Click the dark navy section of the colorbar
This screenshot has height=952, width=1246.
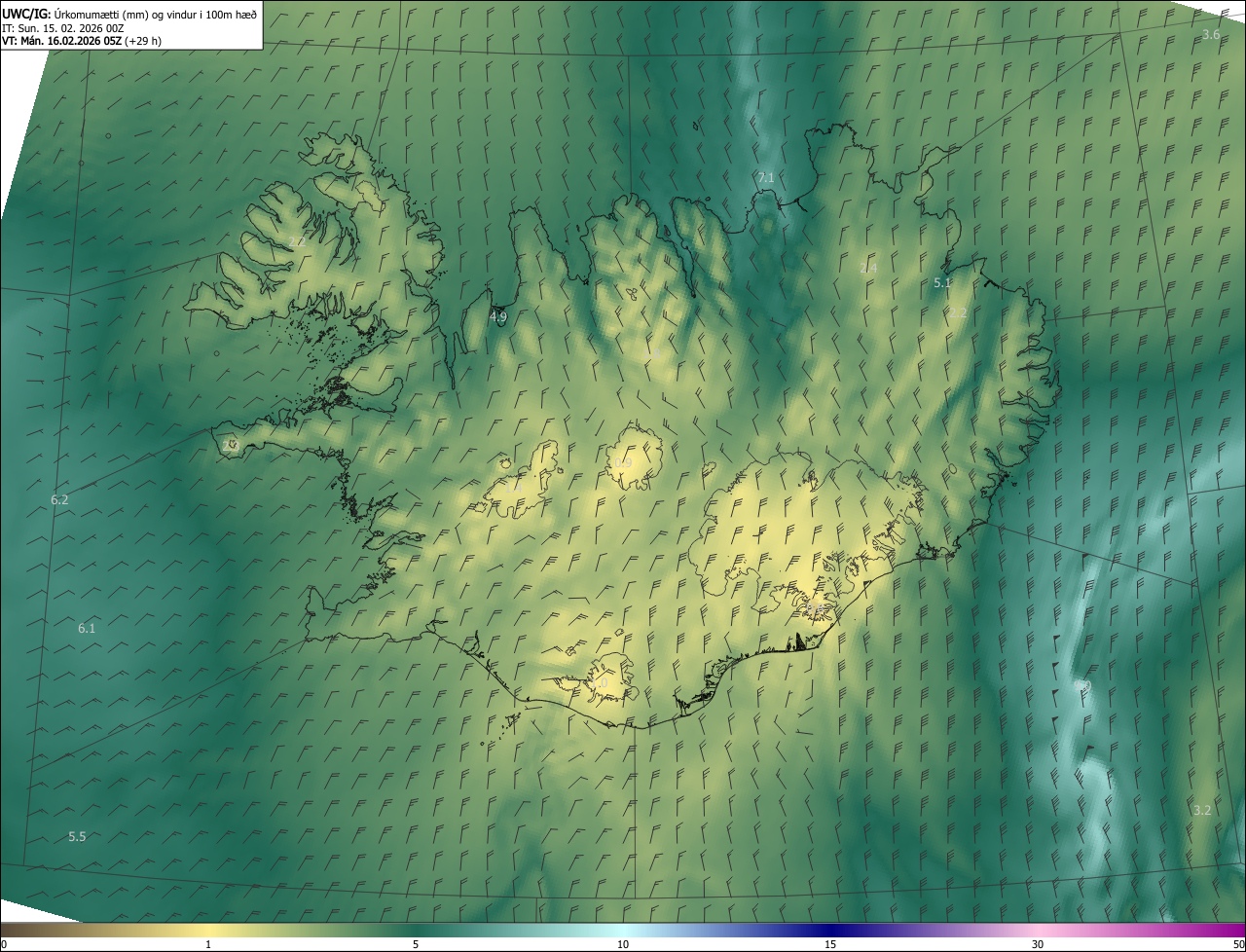click(x=830, y=931)
